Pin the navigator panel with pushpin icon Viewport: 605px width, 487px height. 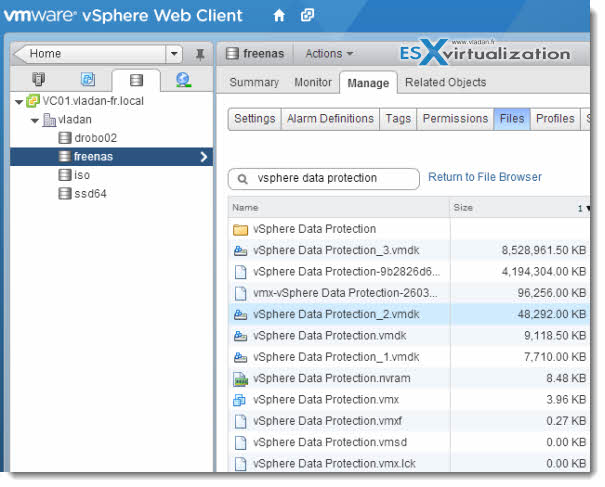click(200, 54)
